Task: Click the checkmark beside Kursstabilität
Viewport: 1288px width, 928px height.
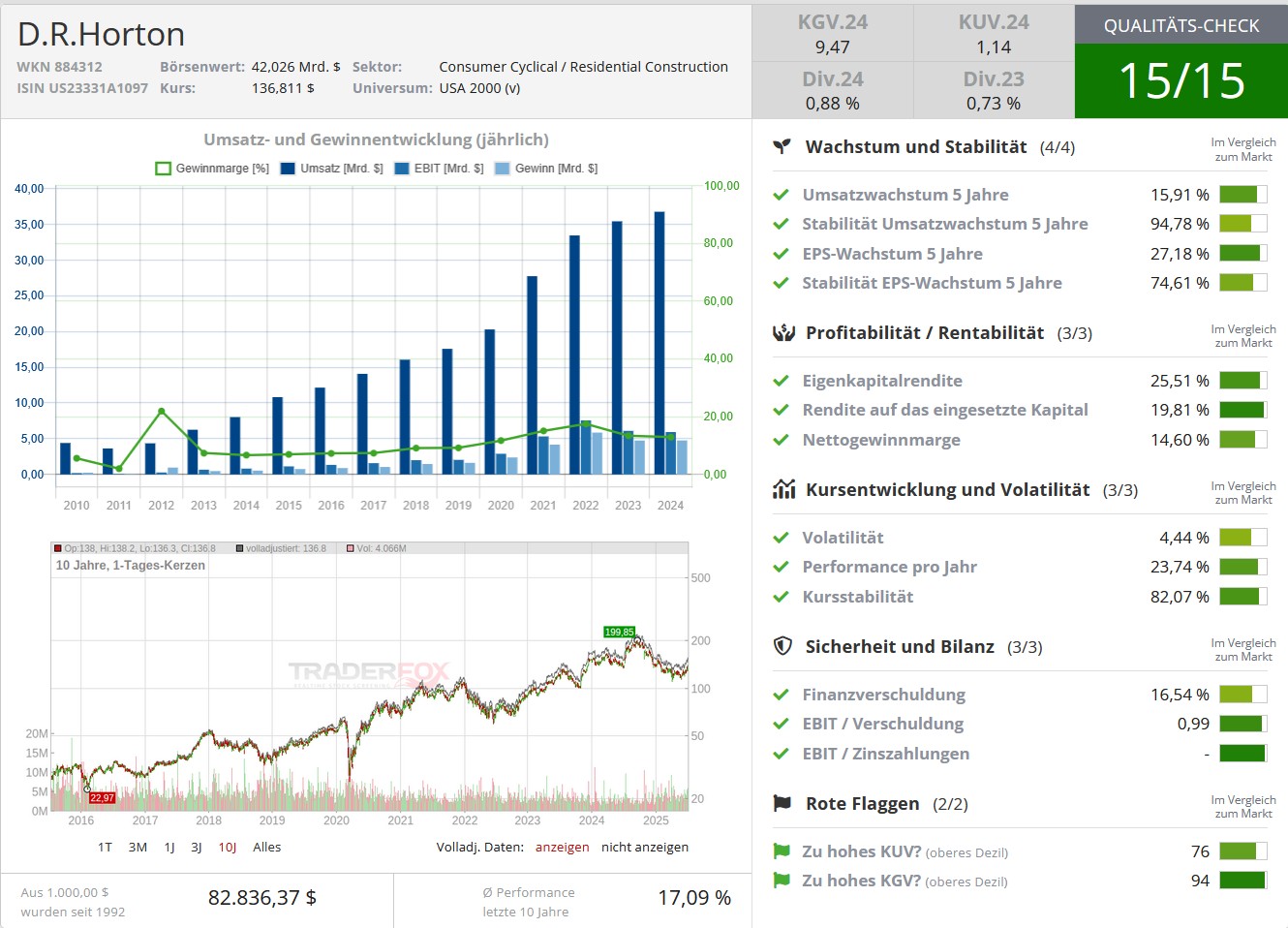Action: [x=781, y=597]
